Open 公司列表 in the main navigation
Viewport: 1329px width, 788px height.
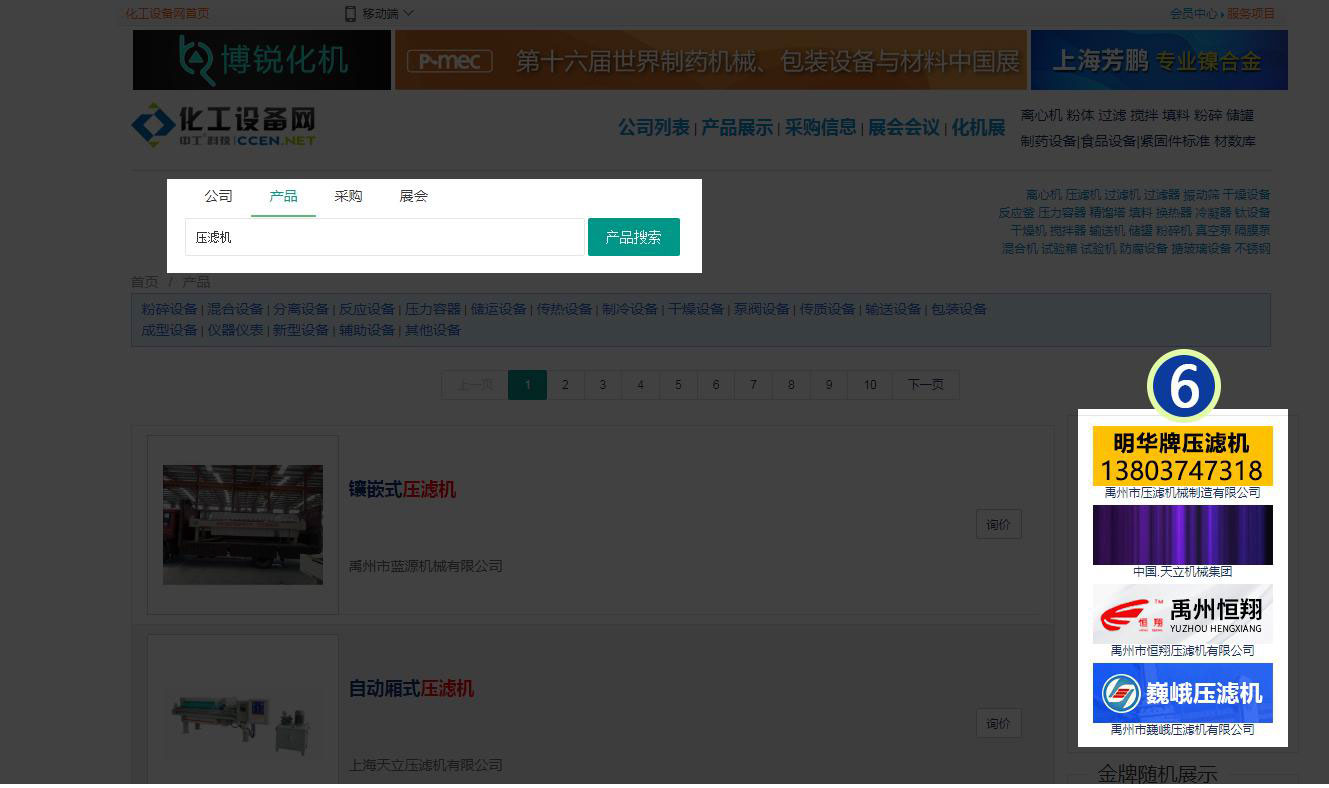click(653, 128)
